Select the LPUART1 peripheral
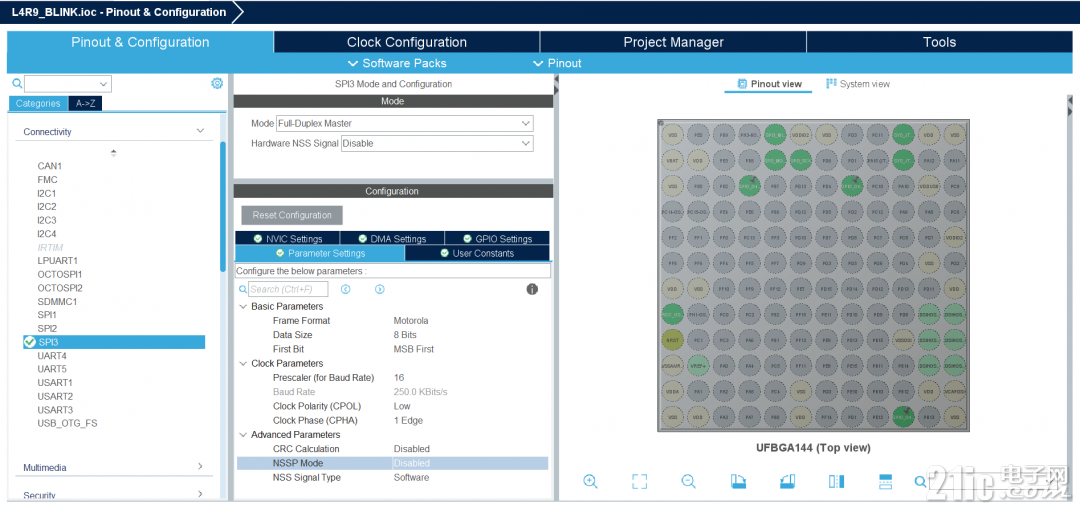 (58, 261)
